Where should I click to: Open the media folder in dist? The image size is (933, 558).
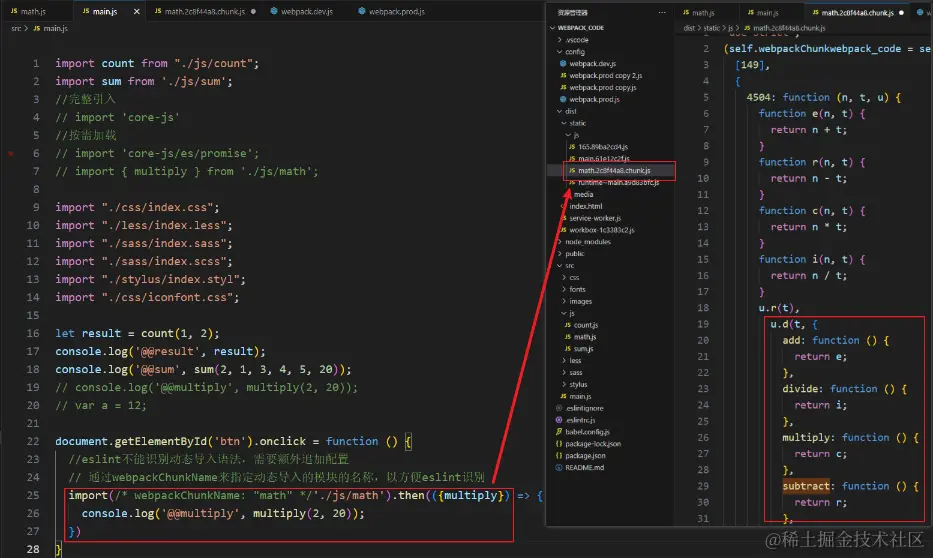click(583, 195)
